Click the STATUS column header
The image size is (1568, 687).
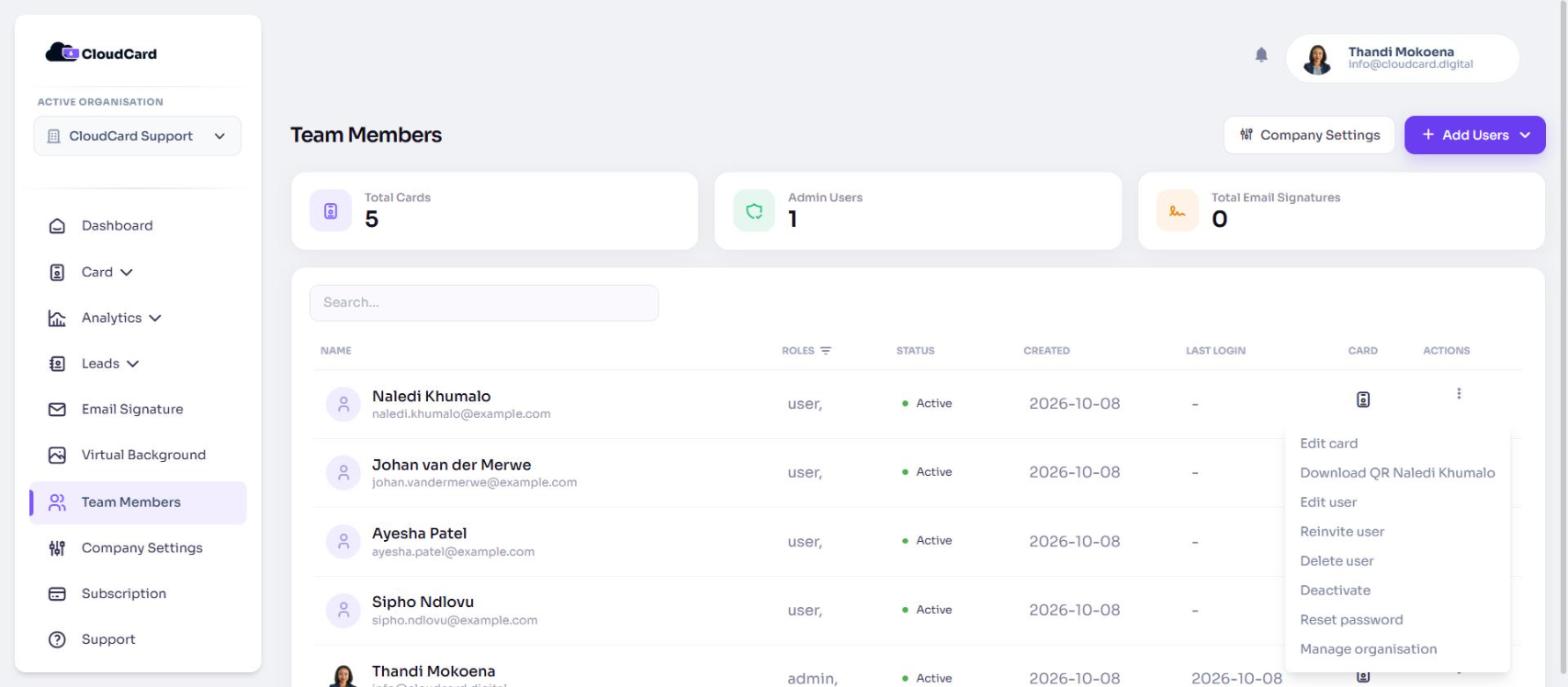click(x=915, y=351)
